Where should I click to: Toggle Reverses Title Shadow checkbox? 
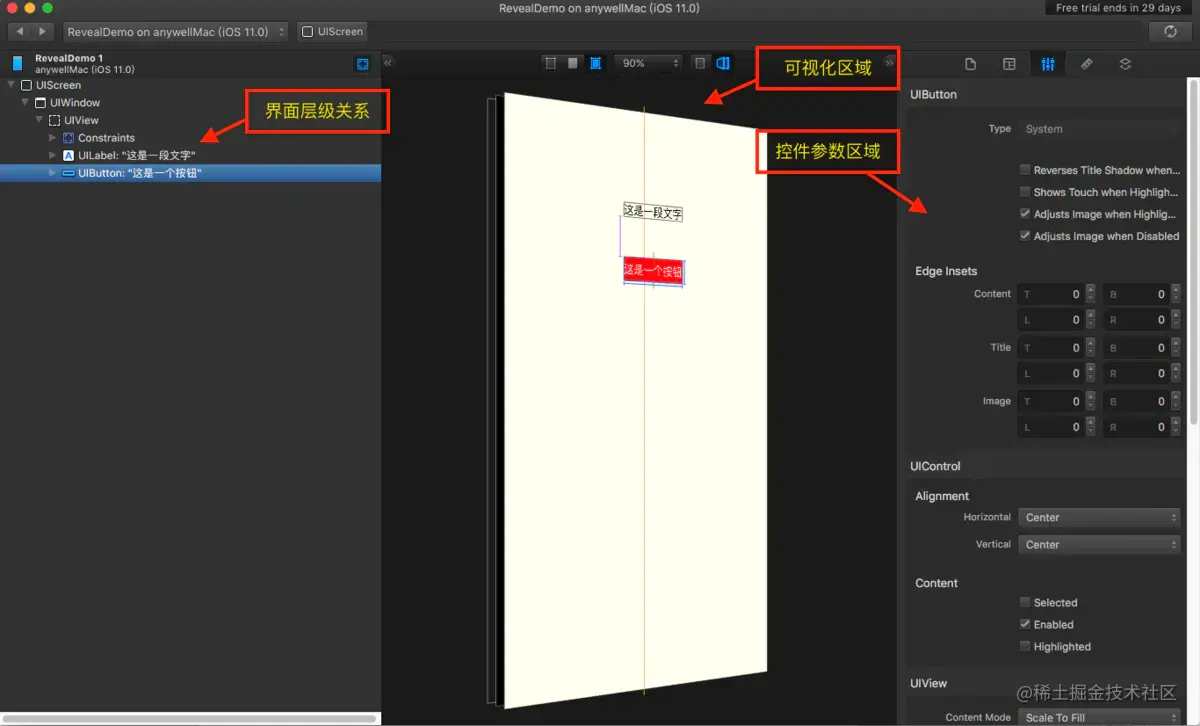(1025, 170)
